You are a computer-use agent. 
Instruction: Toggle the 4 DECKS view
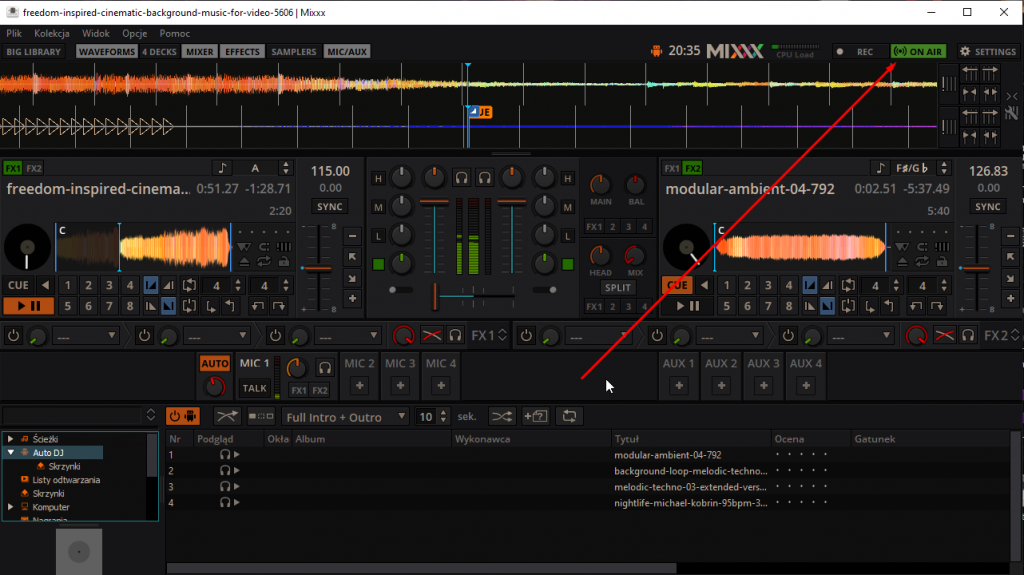159,52
